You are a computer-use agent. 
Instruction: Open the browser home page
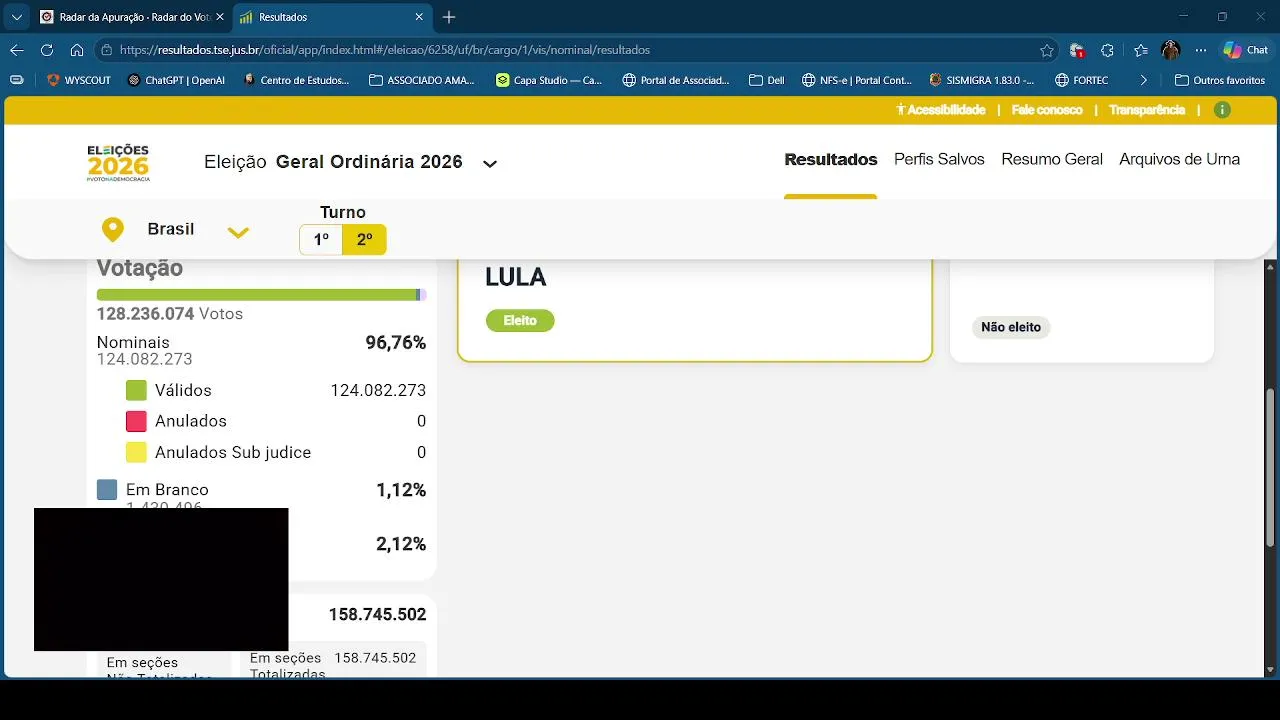pyautogui.click(x=76, y=50)
